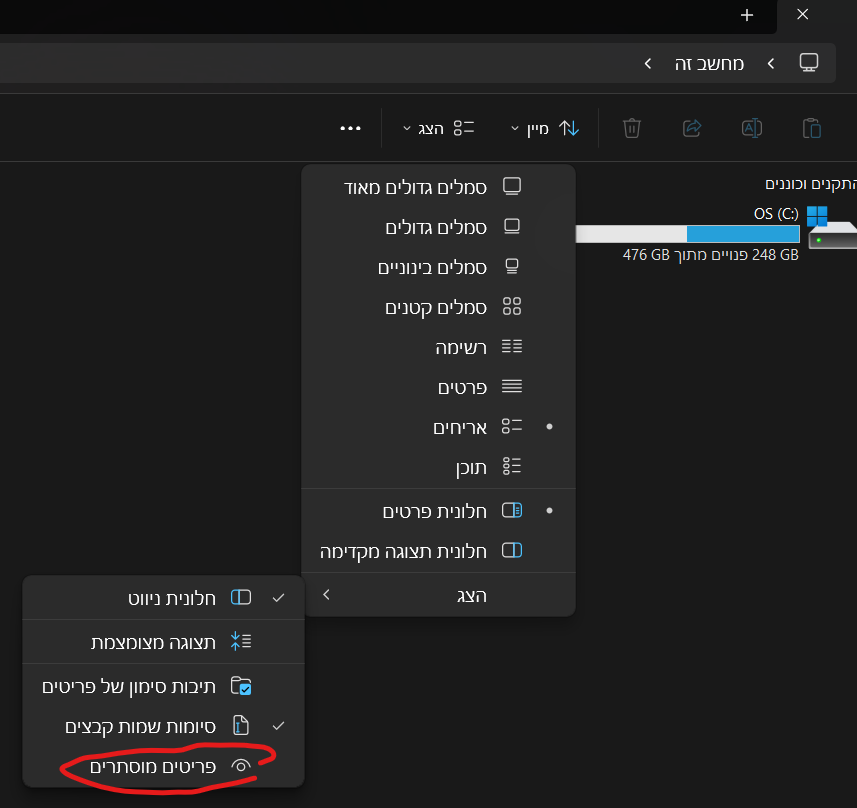Open the ellipsis 'See more' toolbar icon
The width and height of the screenshot is (857, 808).
tap(351, 128)
